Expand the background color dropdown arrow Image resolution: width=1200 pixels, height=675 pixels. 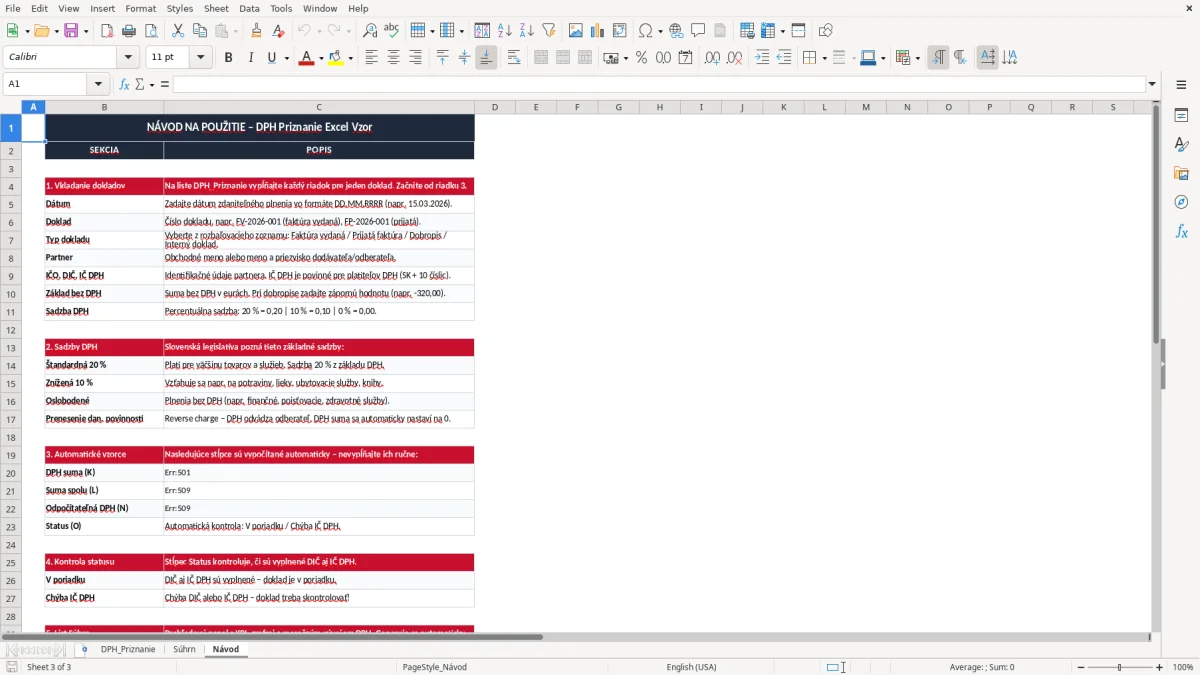350,58
